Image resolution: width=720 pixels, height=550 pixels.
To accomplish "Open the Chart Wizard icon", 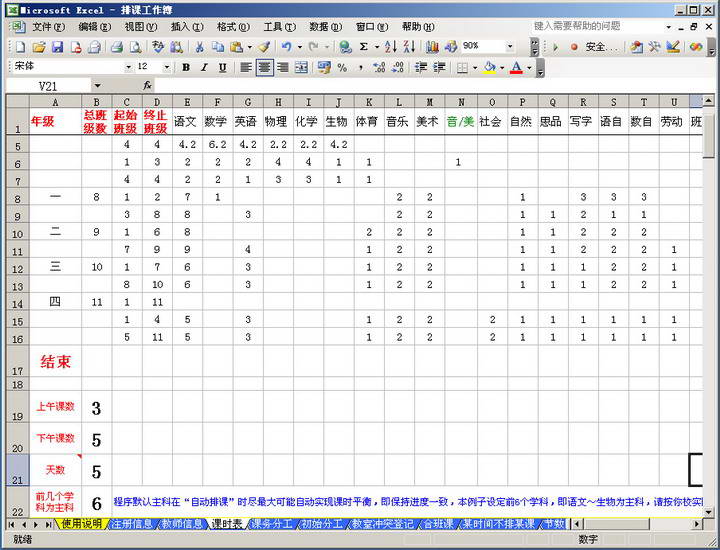I will click(432, 47).
